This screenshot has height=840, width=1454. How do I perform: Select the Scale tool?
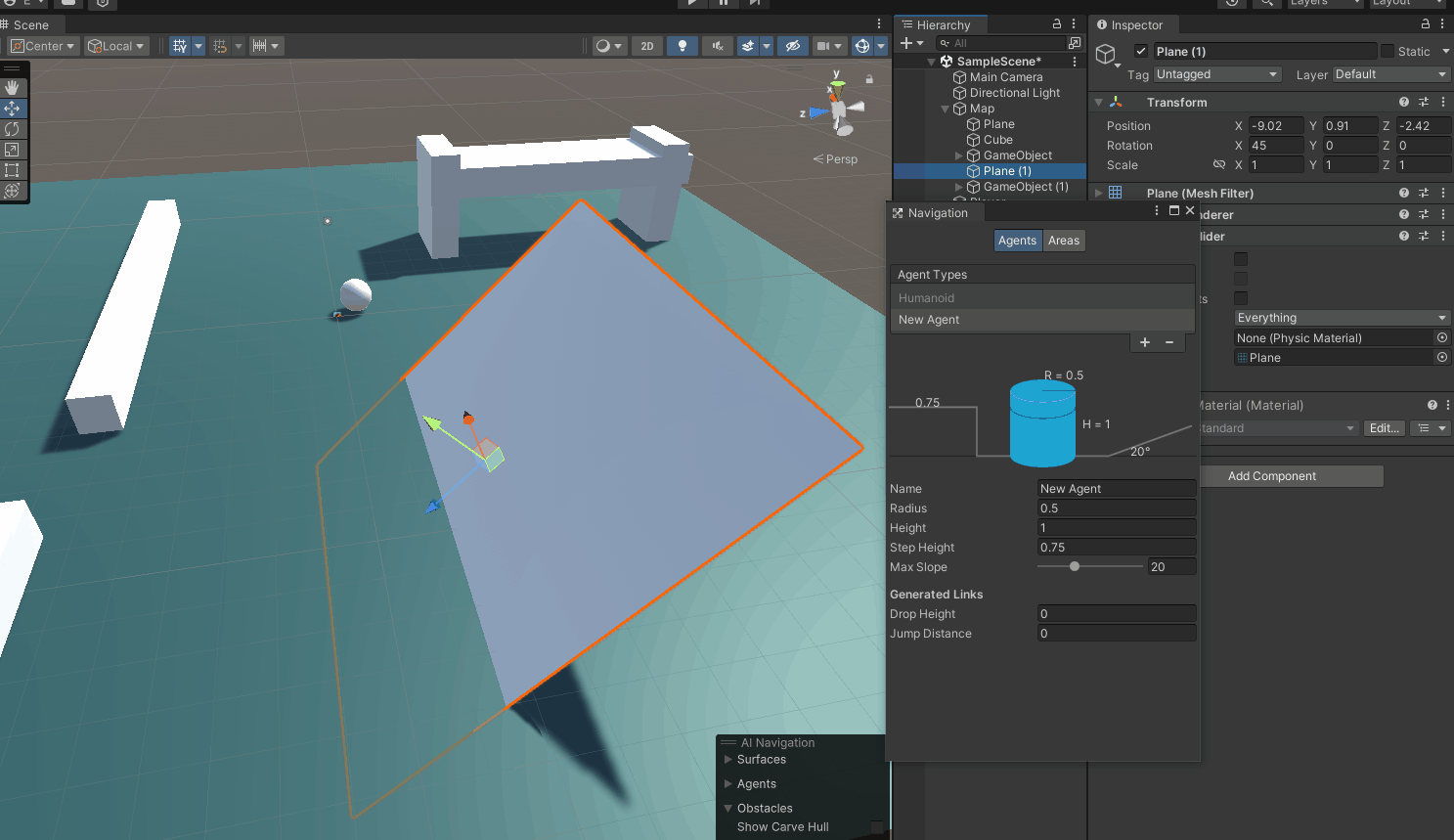click(x=13, y=150)
